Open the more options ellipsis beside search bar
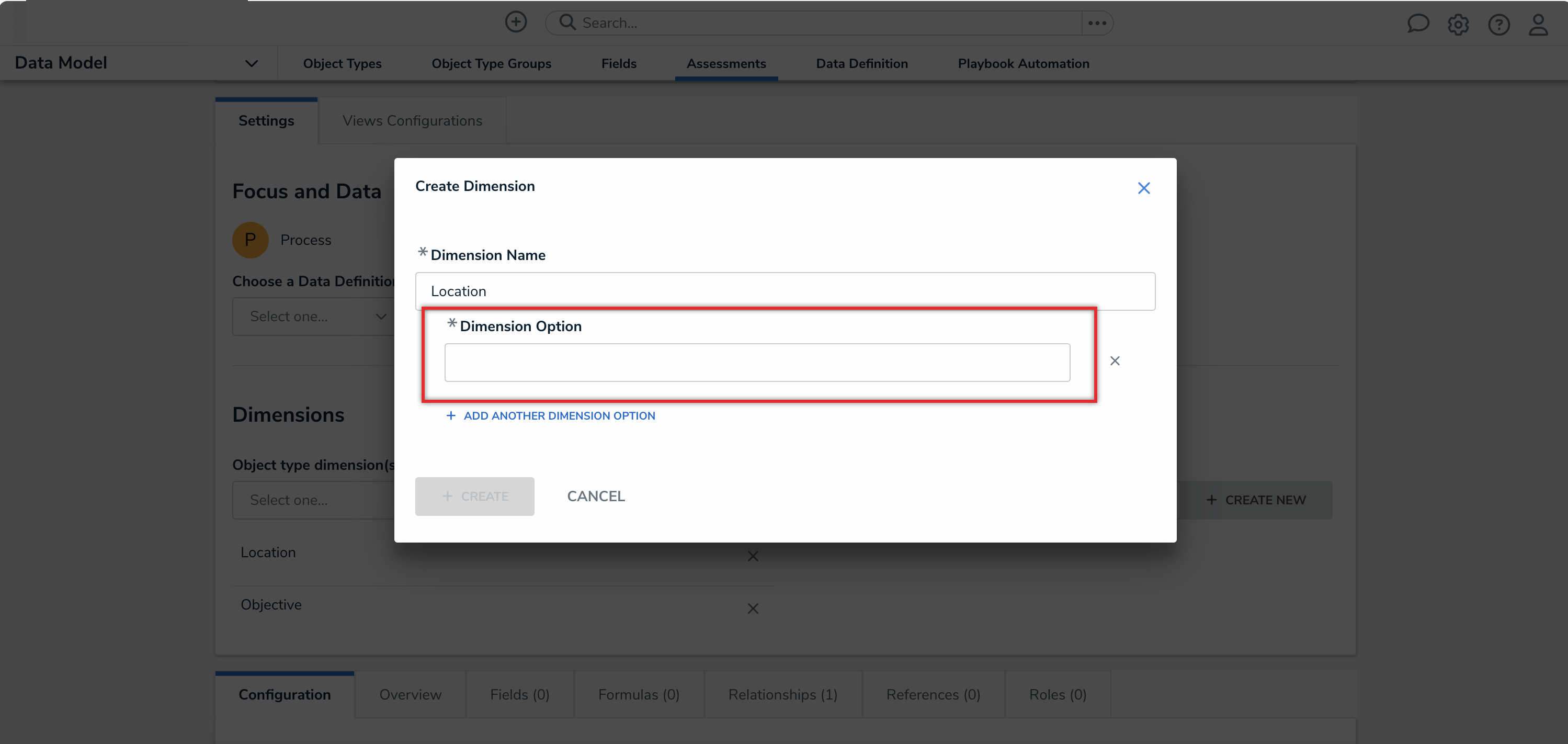This screenshot has width=1568, height=744. coord(1096,22)
